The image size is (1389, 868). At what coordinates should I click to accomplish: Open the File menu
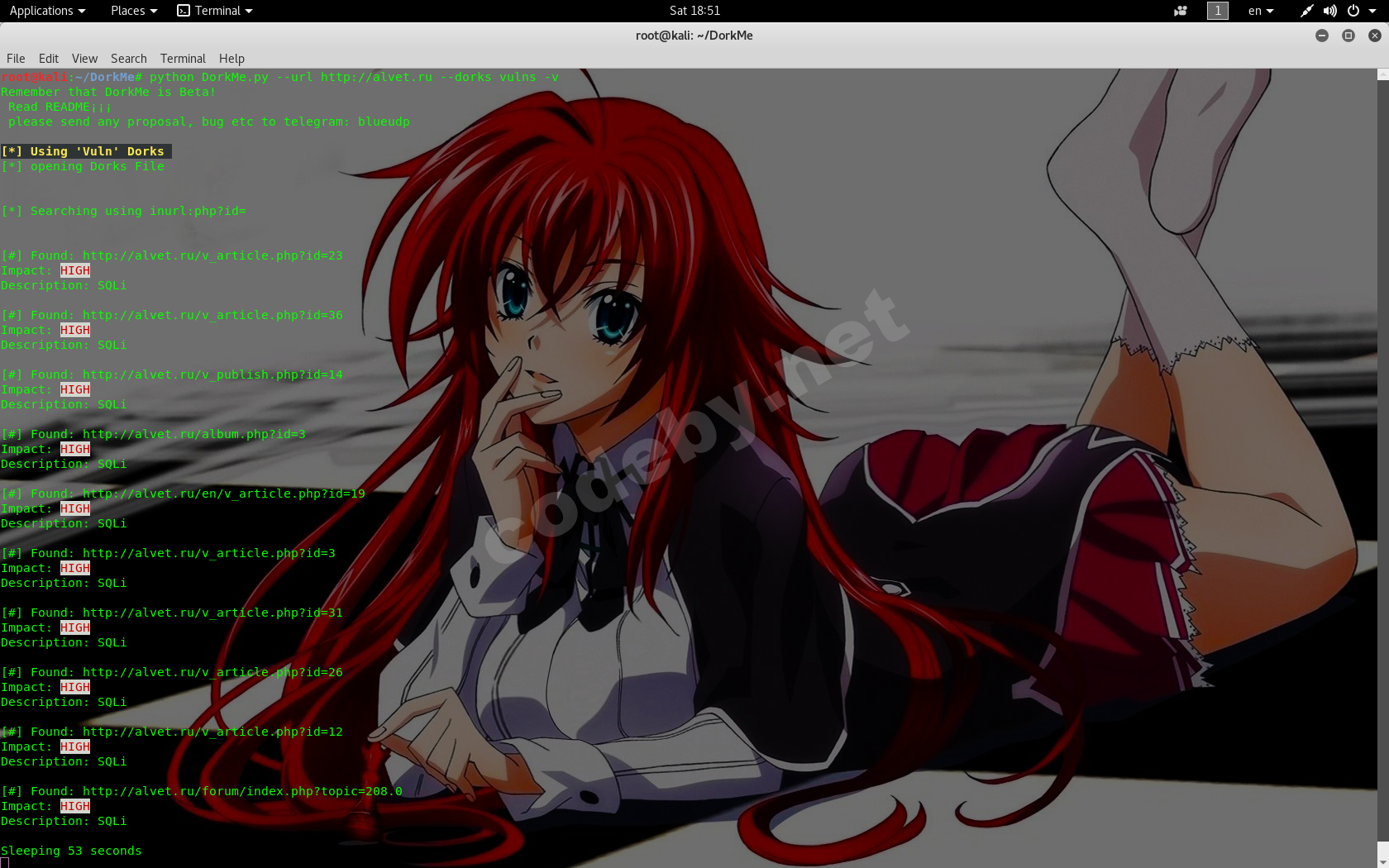pos(16,59)
